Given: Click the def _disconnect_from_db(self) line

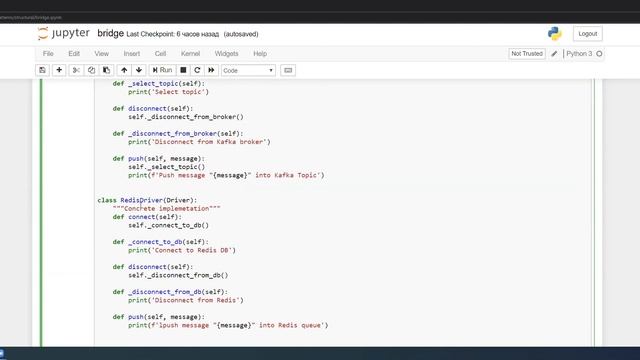Looking at the screenshot, I should 170,292.
